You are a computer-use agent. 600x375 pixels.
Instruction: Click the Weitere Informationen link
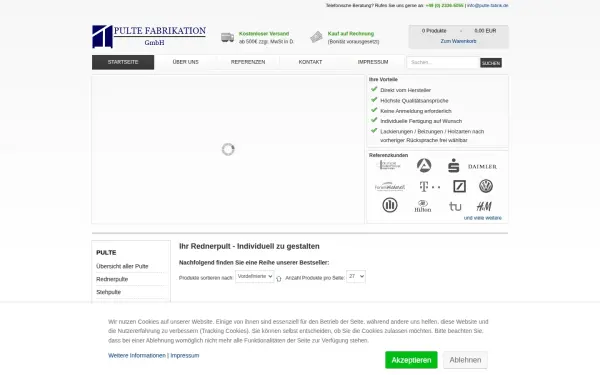[x=137, y=355]
